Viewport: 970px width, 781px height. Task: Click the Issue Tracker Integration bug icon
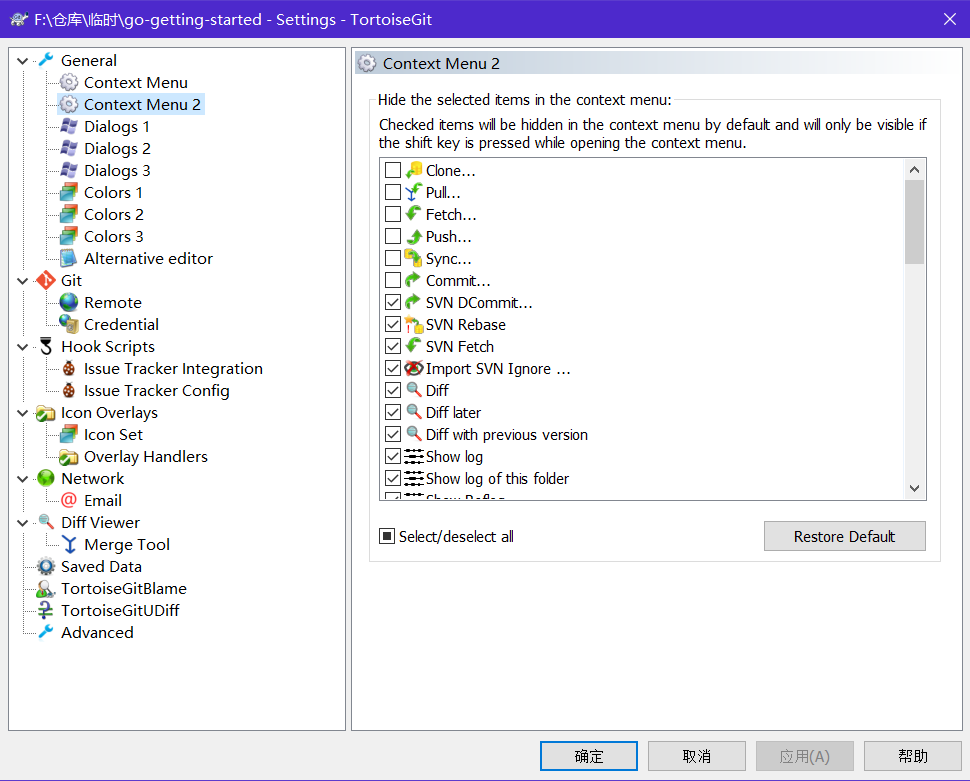(69, 368)
